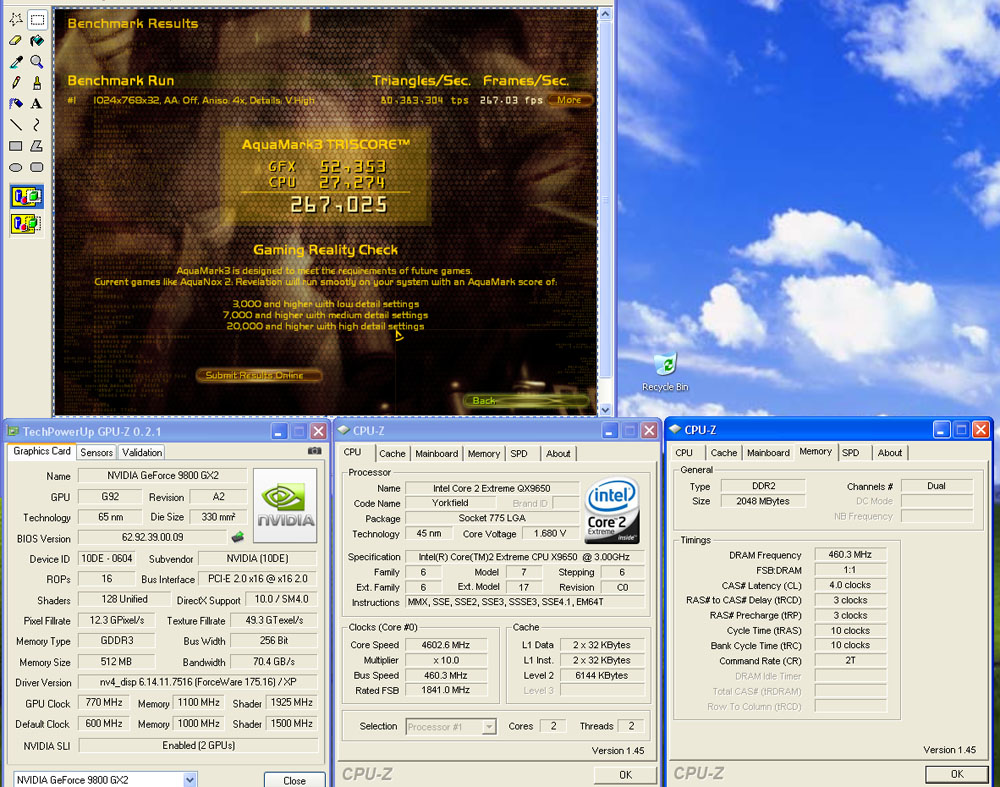Image resolution: width=1000 pixels, height=787 pixels.
Task: Click the Driver Version field in GPU-Z
Action: (198, 682)
